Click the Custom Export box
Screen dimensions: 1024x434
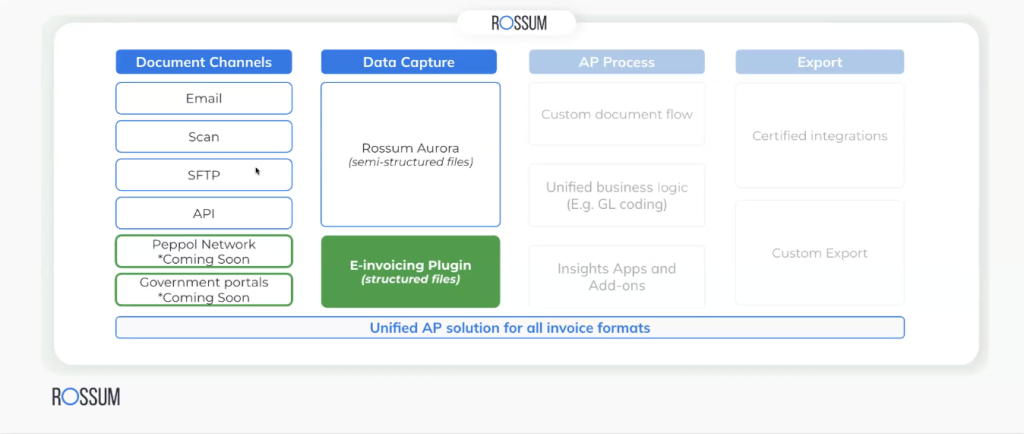pyautogui.click(x=820, y=253)
